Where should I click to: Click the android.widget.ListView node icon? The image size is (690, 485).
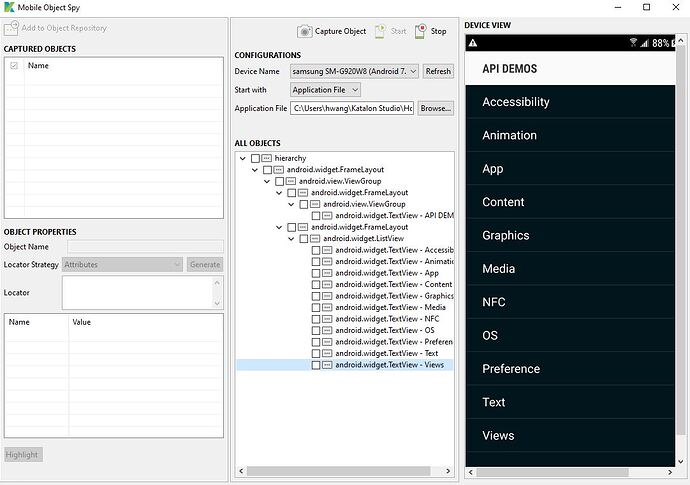pos(316,238)
